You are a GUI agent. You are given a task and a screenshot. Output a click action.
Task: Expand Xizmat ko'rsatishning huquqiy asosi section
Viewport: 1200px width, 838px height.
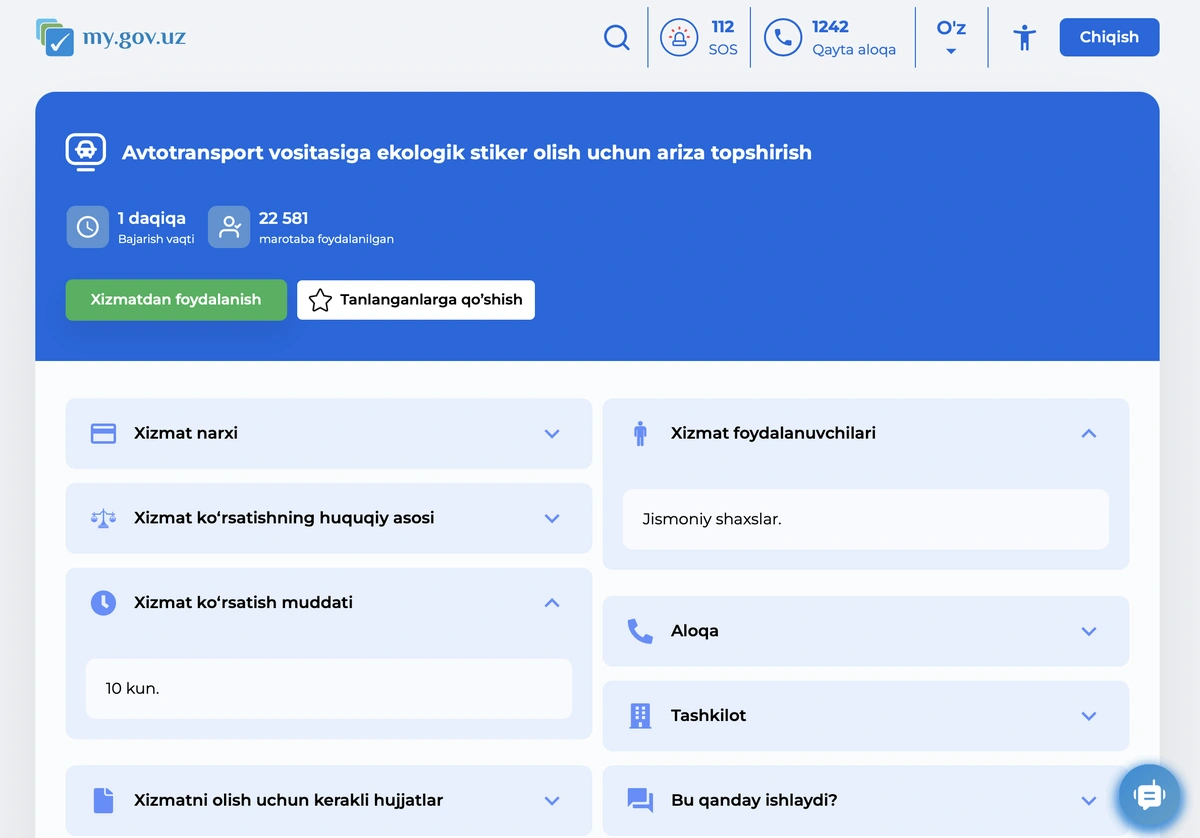[x=551, y=518]
